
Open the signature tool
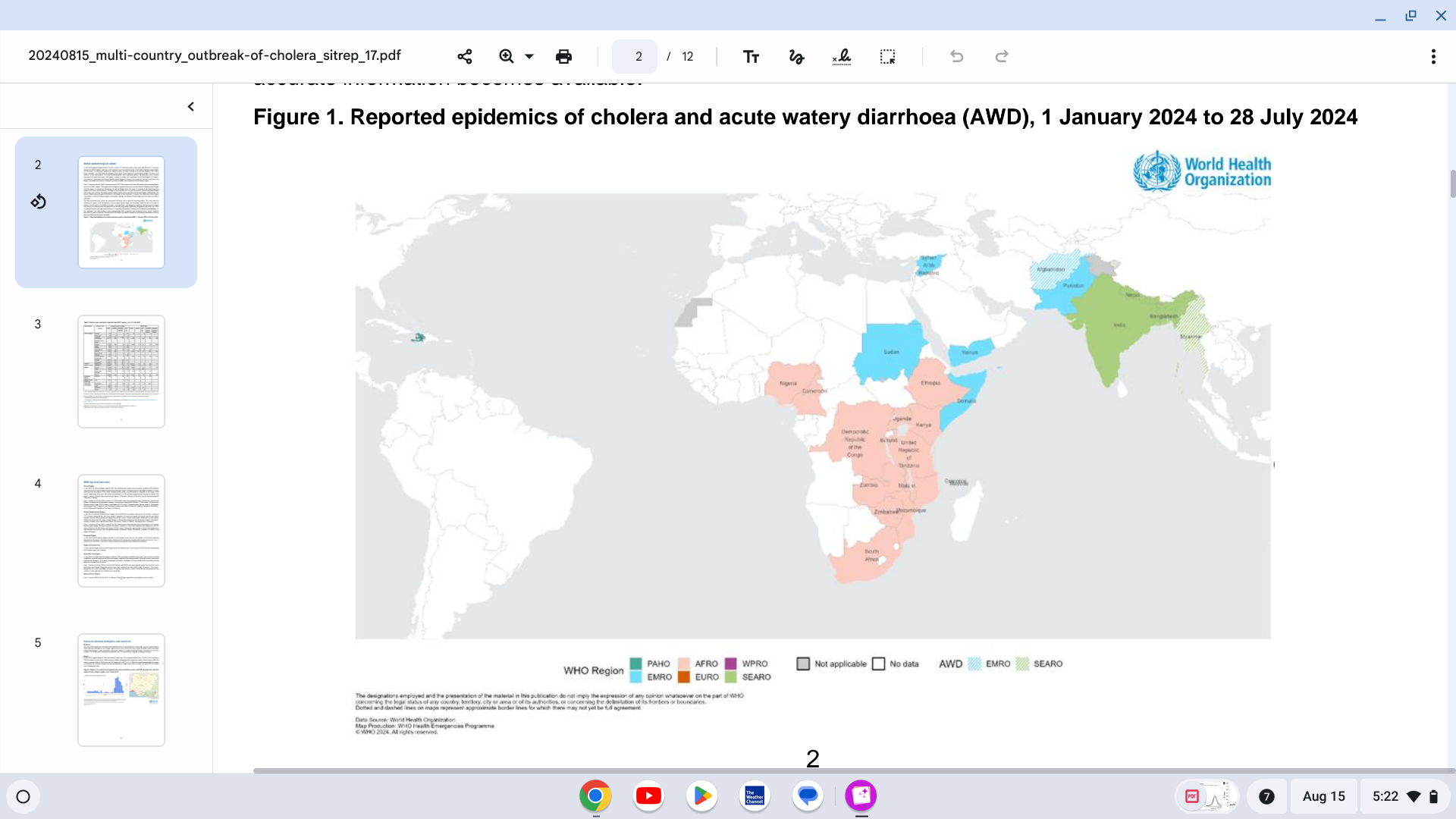[x=842, y=56]
